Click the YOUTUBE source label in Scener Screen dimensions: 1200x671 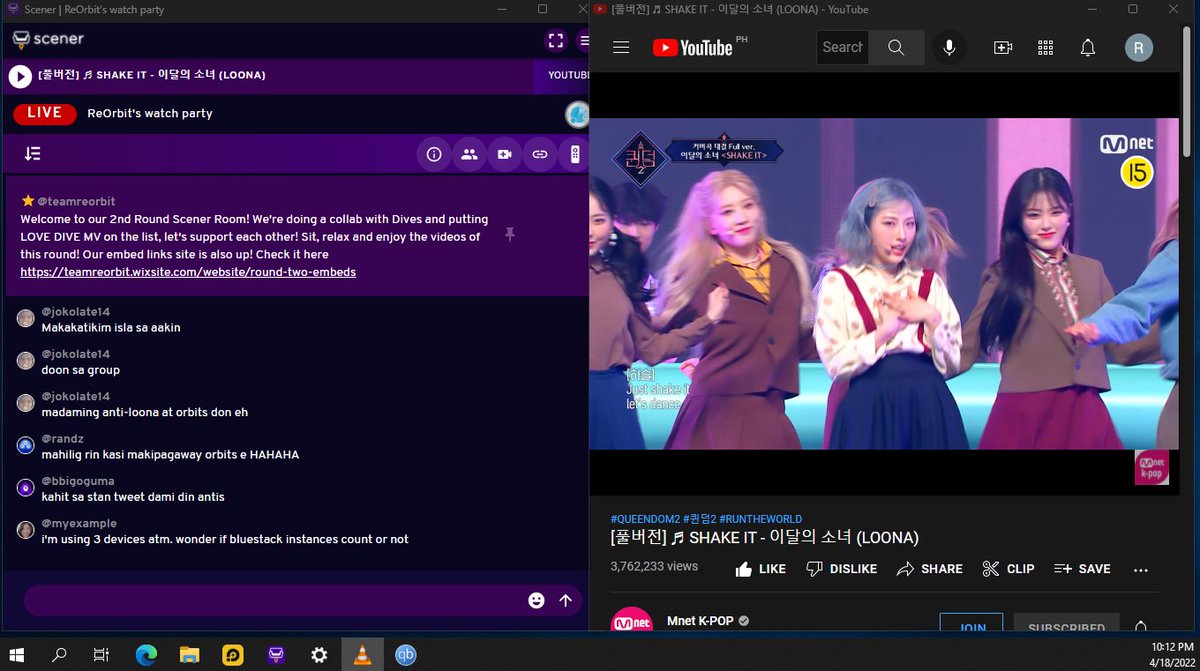click(568, 75)
